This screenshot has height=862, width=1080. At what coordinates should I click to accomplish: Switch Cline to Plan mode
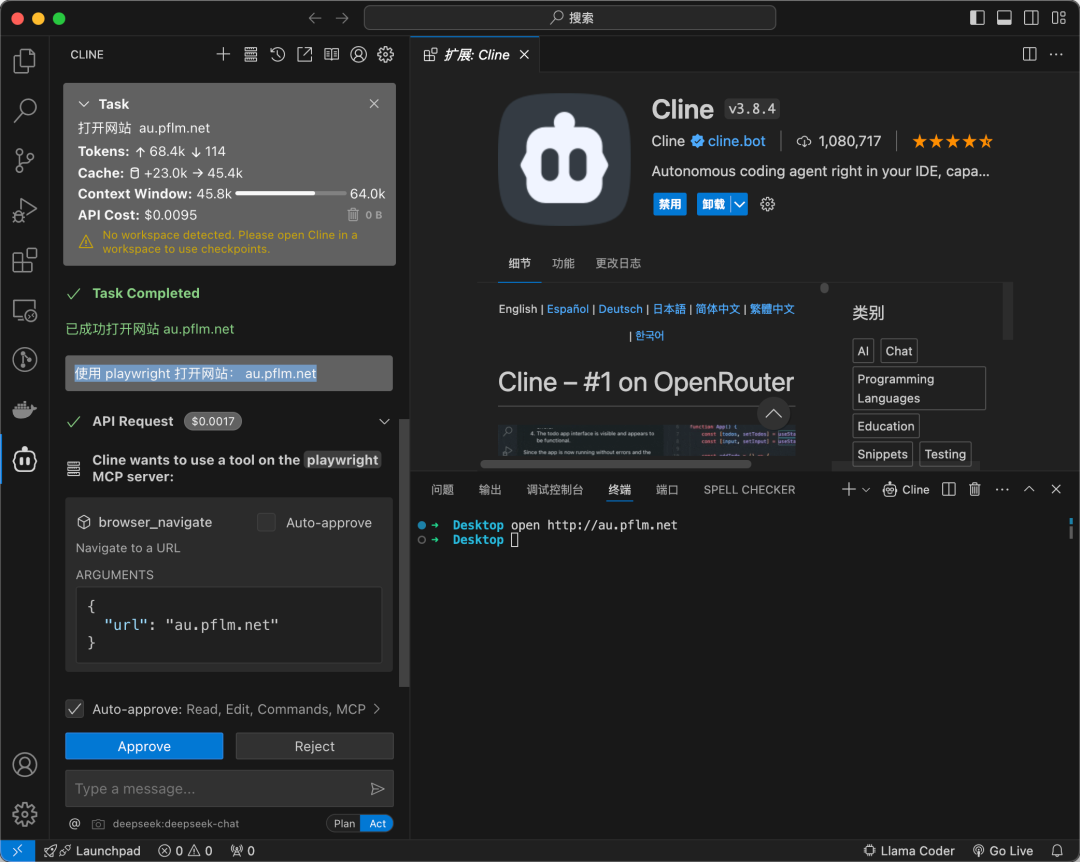[x=344, y=823]
